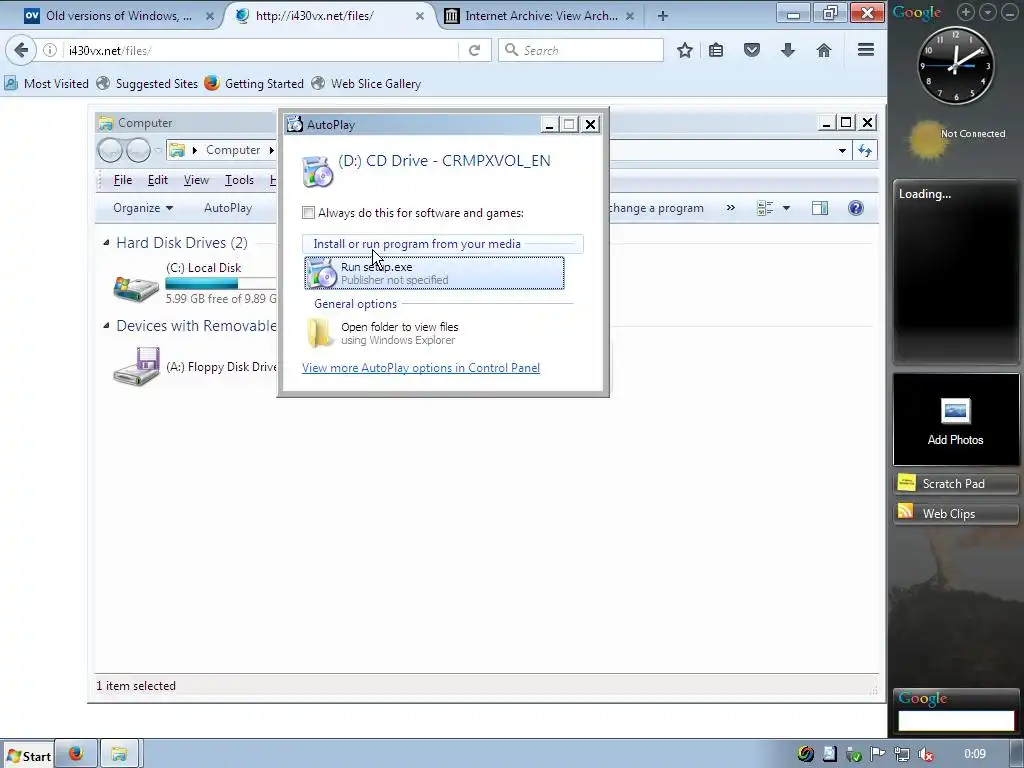Enable Always do this for software checkbox
The height and width of the screenshot is (768, 1024).
(308, 213)
